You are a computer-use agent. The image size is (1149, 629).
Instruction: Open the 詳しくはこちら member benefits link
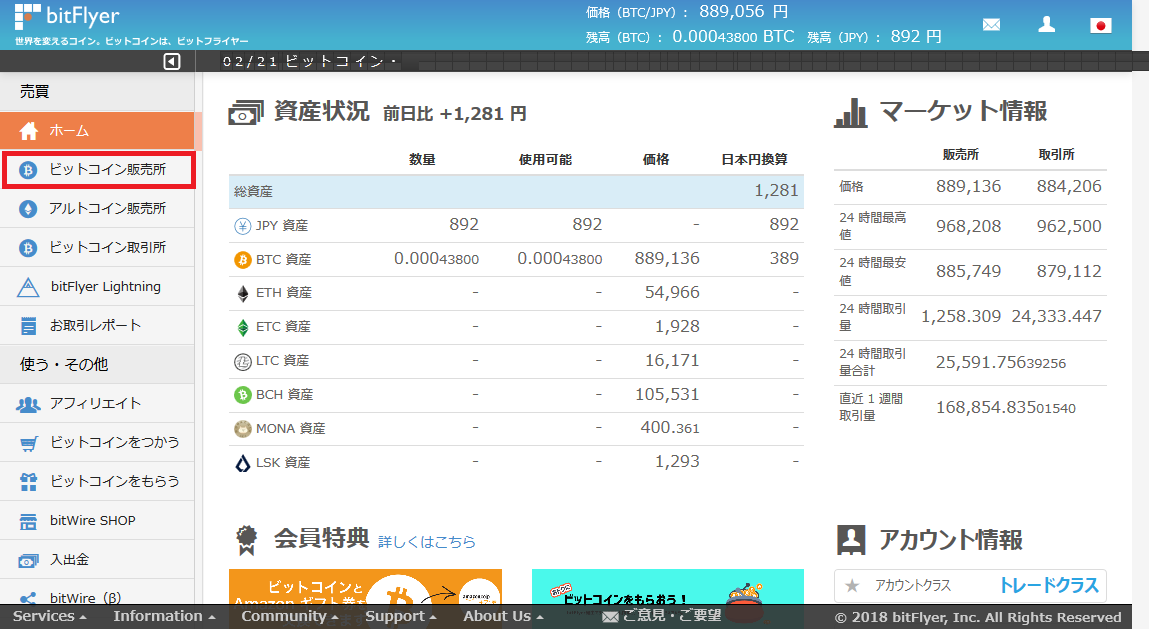426,542
